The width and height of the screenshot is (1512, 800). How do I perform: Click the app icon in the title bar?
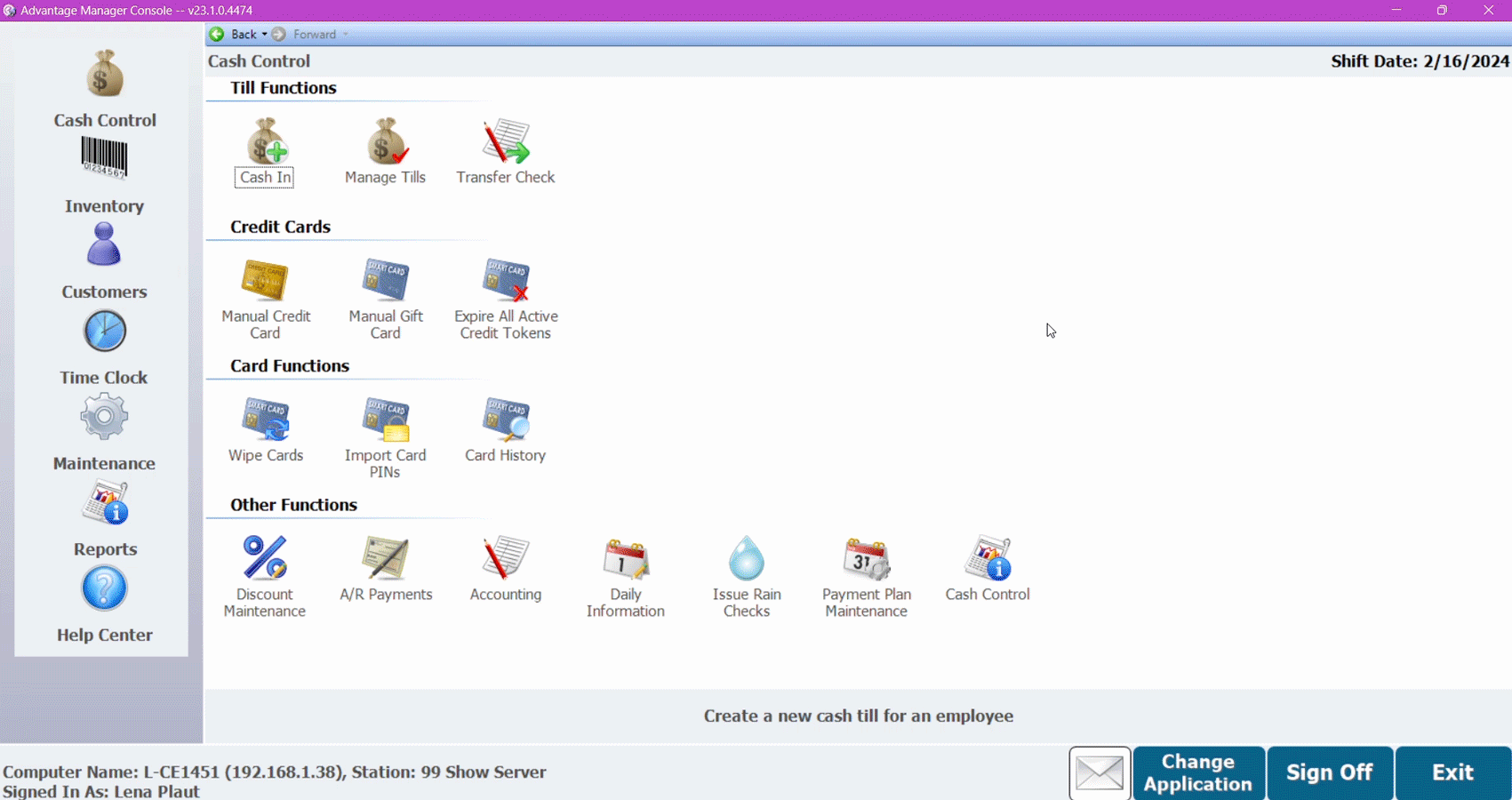tap(9, 10)
